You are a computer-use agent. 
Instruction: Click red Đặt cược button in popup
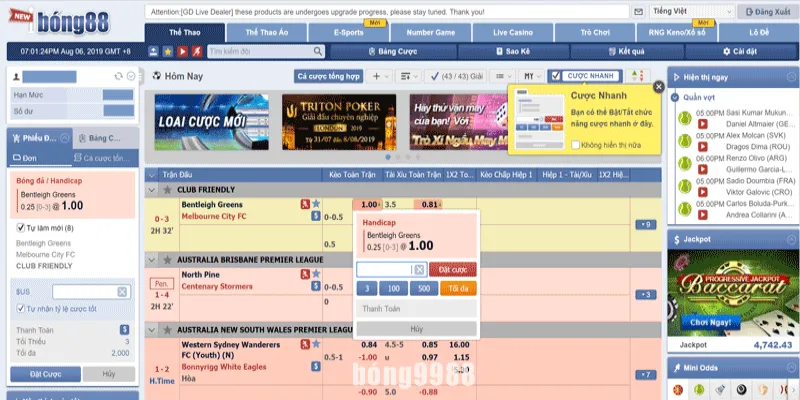(x=453, y=269)
